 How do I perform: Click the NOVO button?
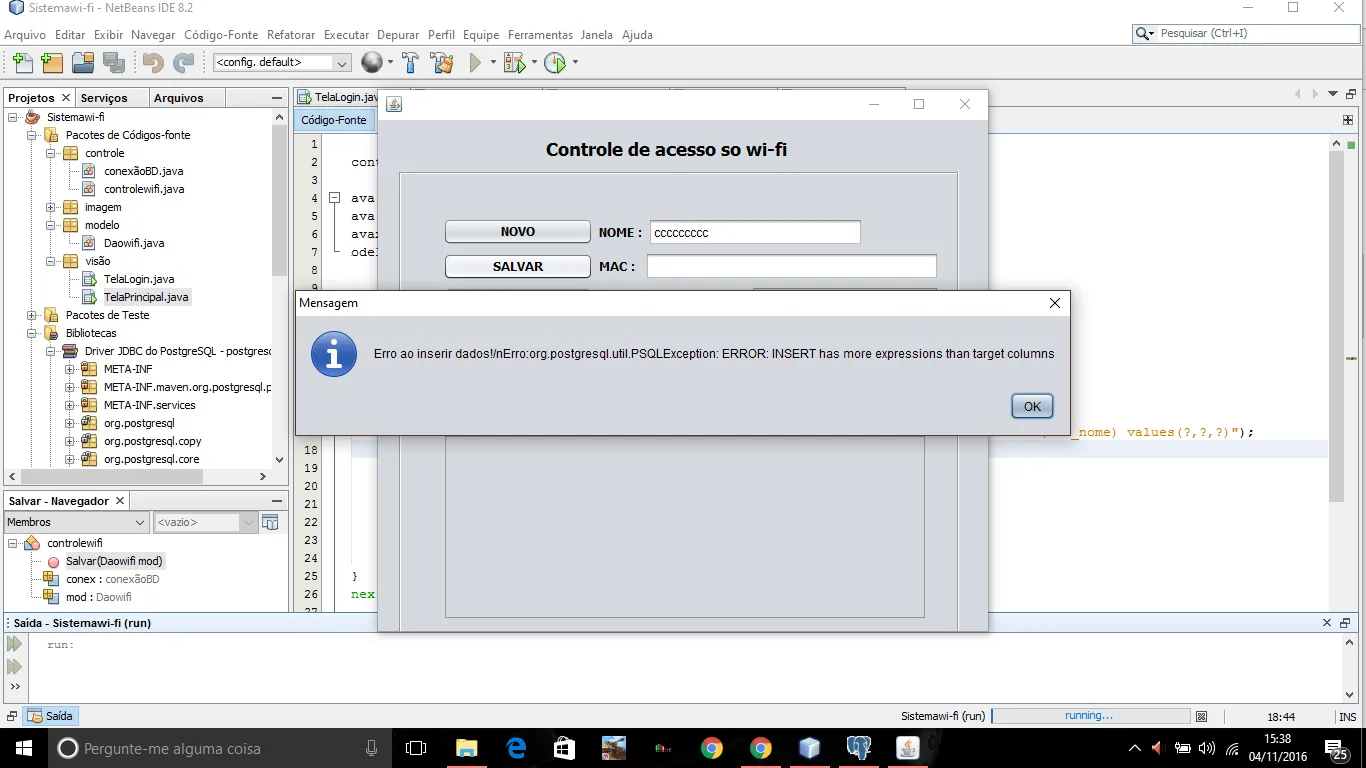(518, 232)
